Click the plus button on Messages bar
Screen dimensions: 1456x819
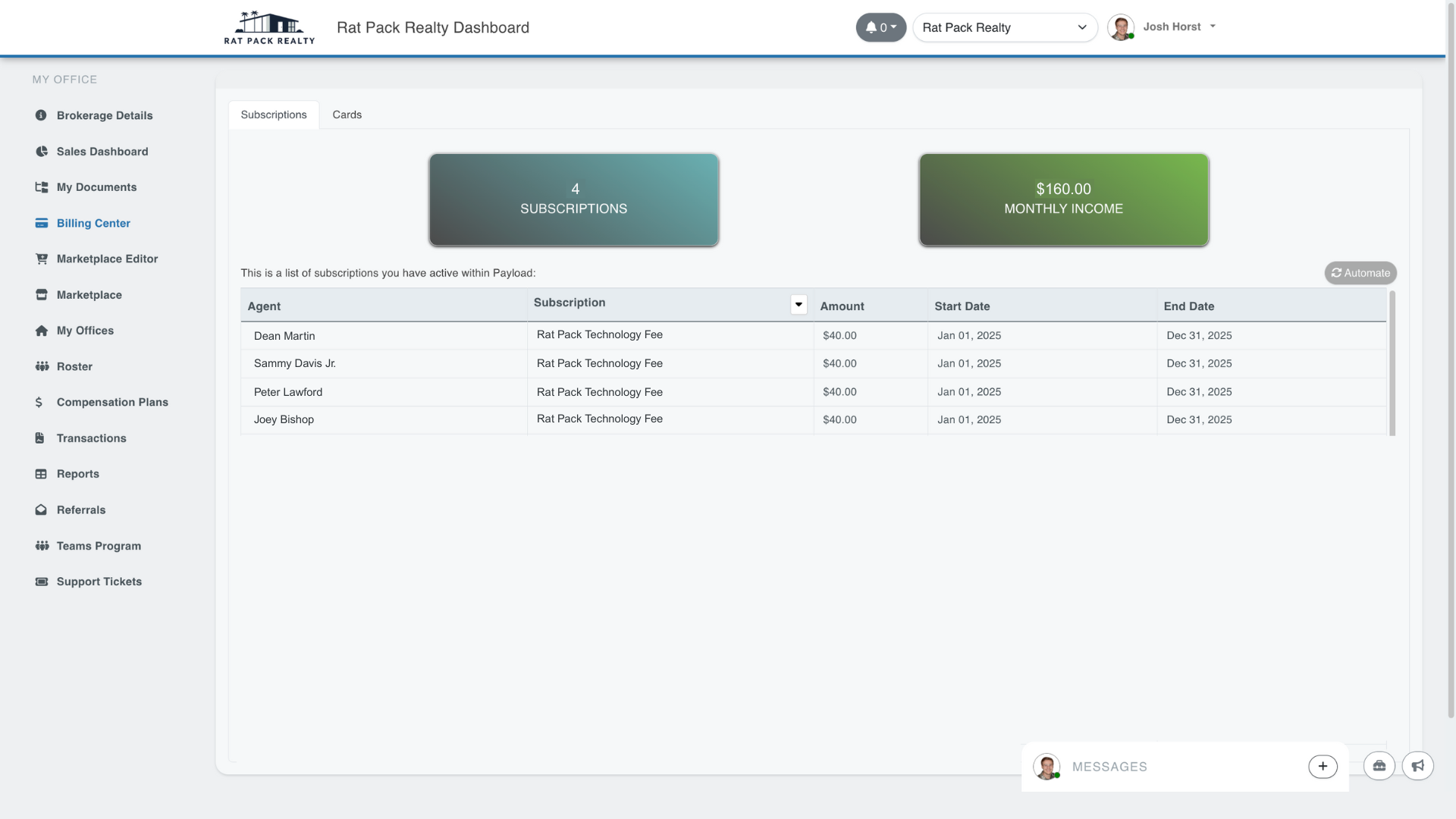1323,766
